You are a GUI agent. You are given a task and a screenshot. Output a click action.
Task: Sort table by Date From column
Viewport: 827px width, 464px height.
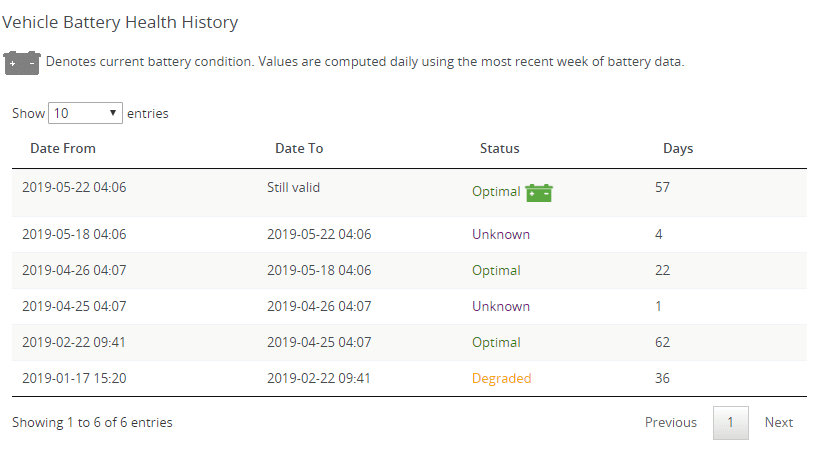point(63,148)
